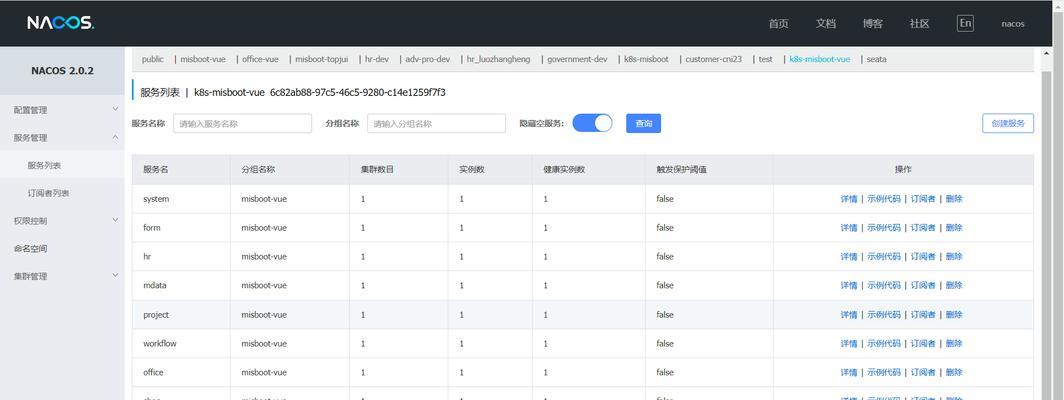Focus the 服务名称 input field
1064x400 pixels.
pyautogui.click(x=242, y=124)
